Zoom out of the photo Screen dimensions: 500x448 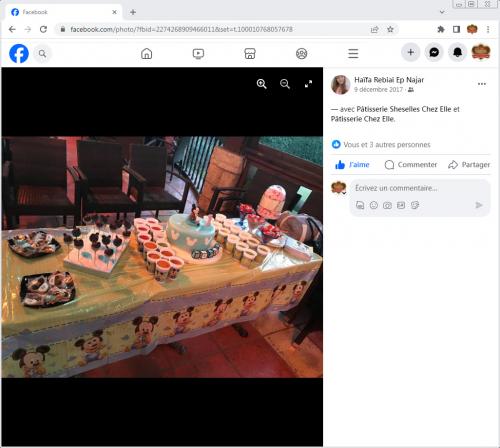[285, 84]
